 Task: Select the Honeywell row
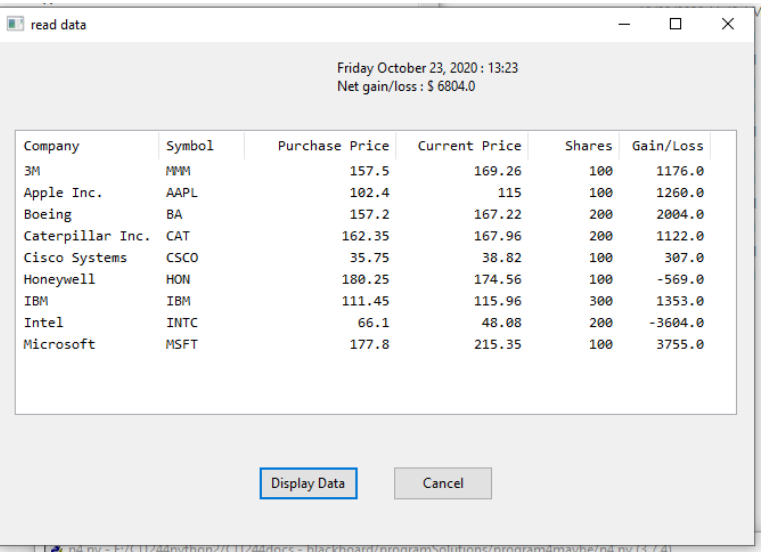364,279
